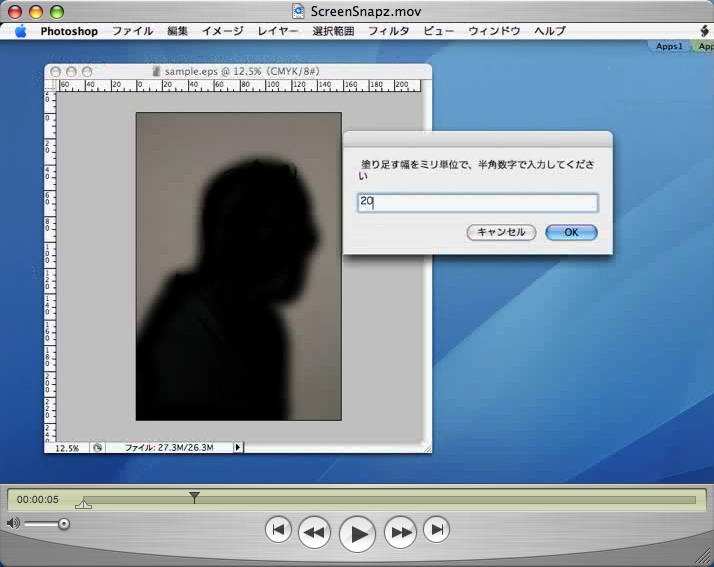Click the status bar preview icon

pos(97,448)
